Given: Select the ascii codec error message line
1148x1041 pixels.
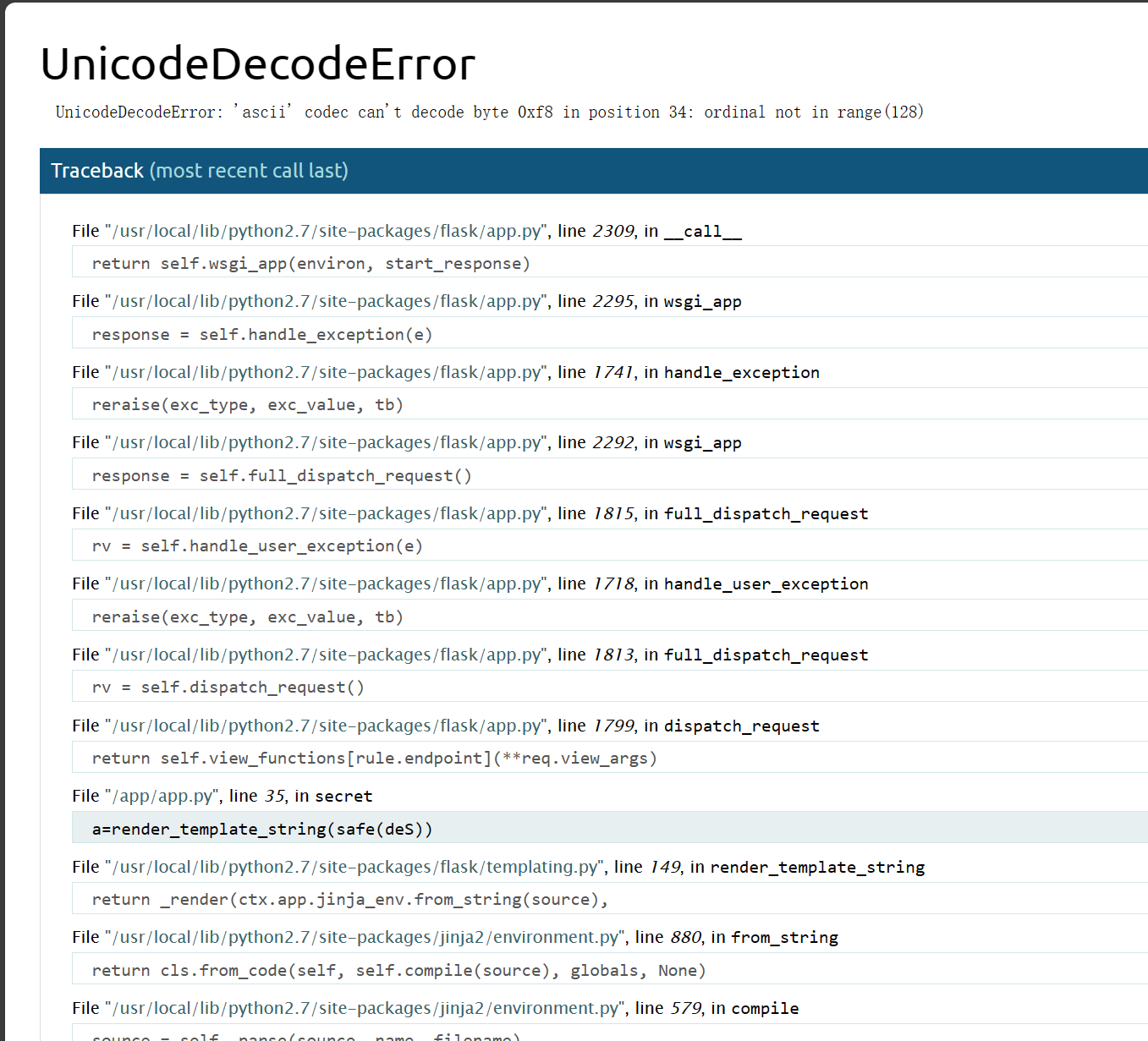Looking at the screenshot, I should coord(490,112).
